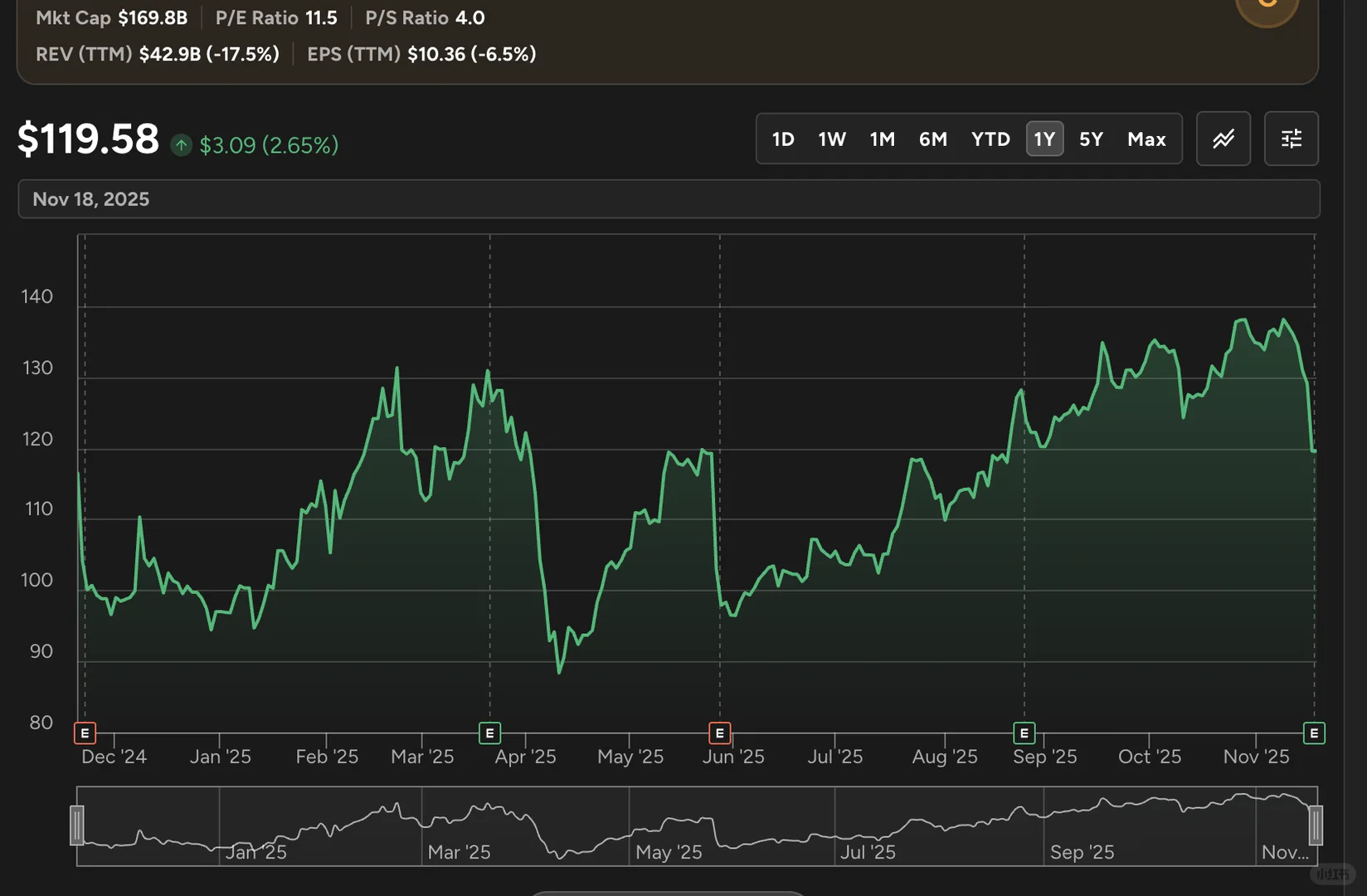This screenshot has width=1367, height=896.
Task: Open the Jun '25 earnings marker
Action: [720, 733]
